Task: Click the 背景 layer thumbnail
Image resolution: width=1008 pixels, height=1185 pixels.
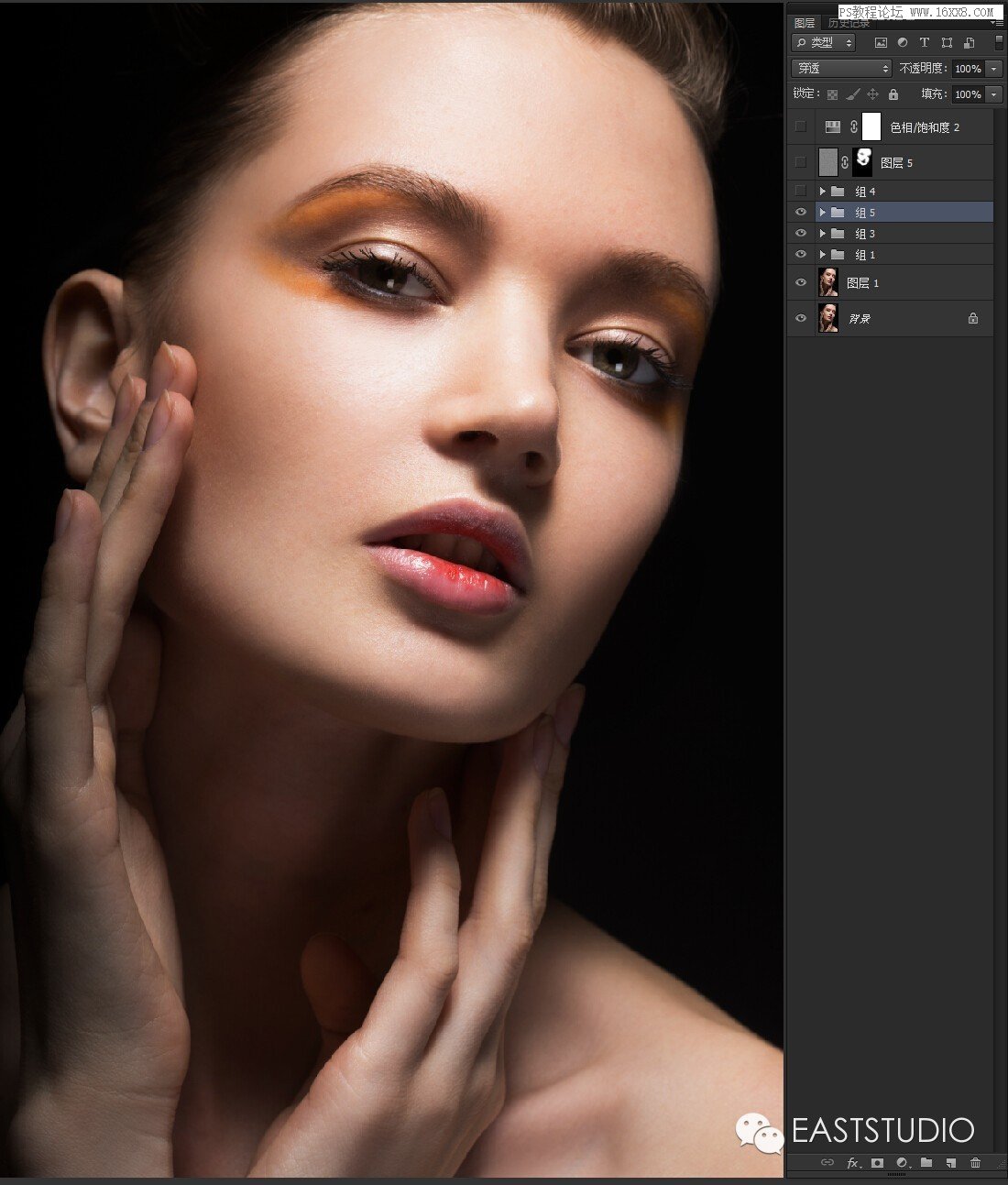Action: tap(828, 318)
